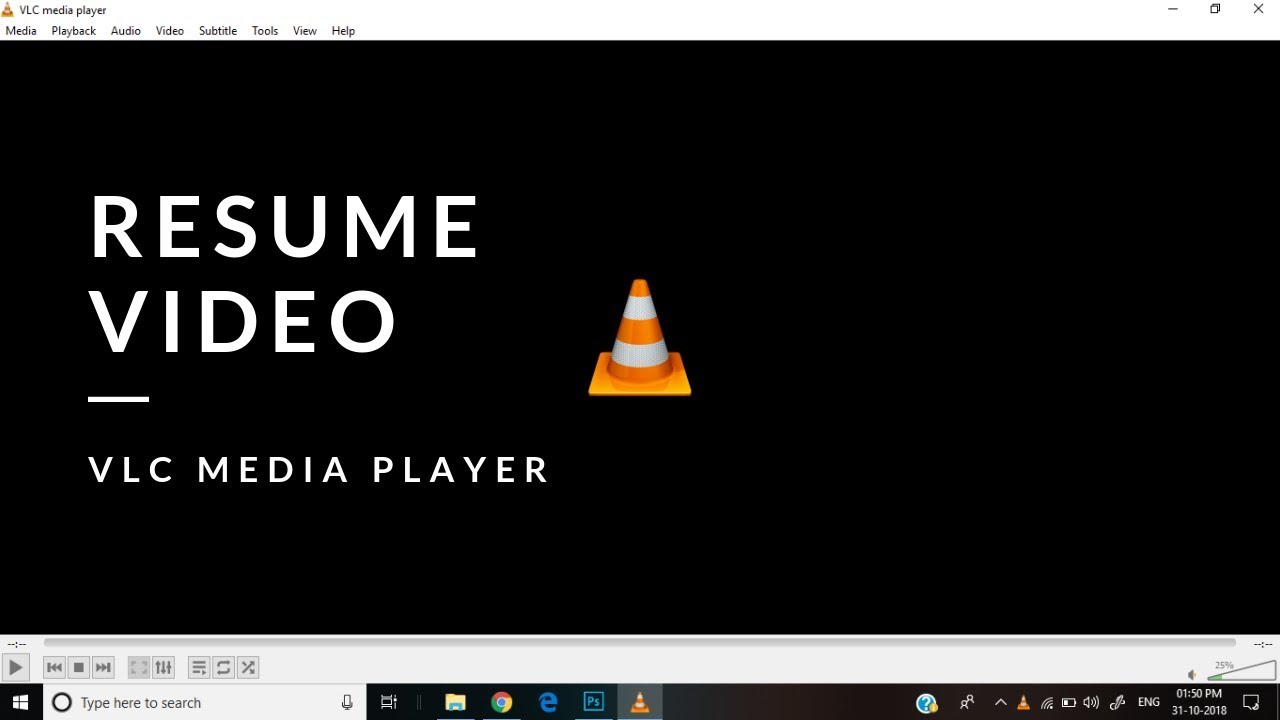Screen dimensions: 1280x720
Task: Toggle the playlist view
Action: [199, 667]
